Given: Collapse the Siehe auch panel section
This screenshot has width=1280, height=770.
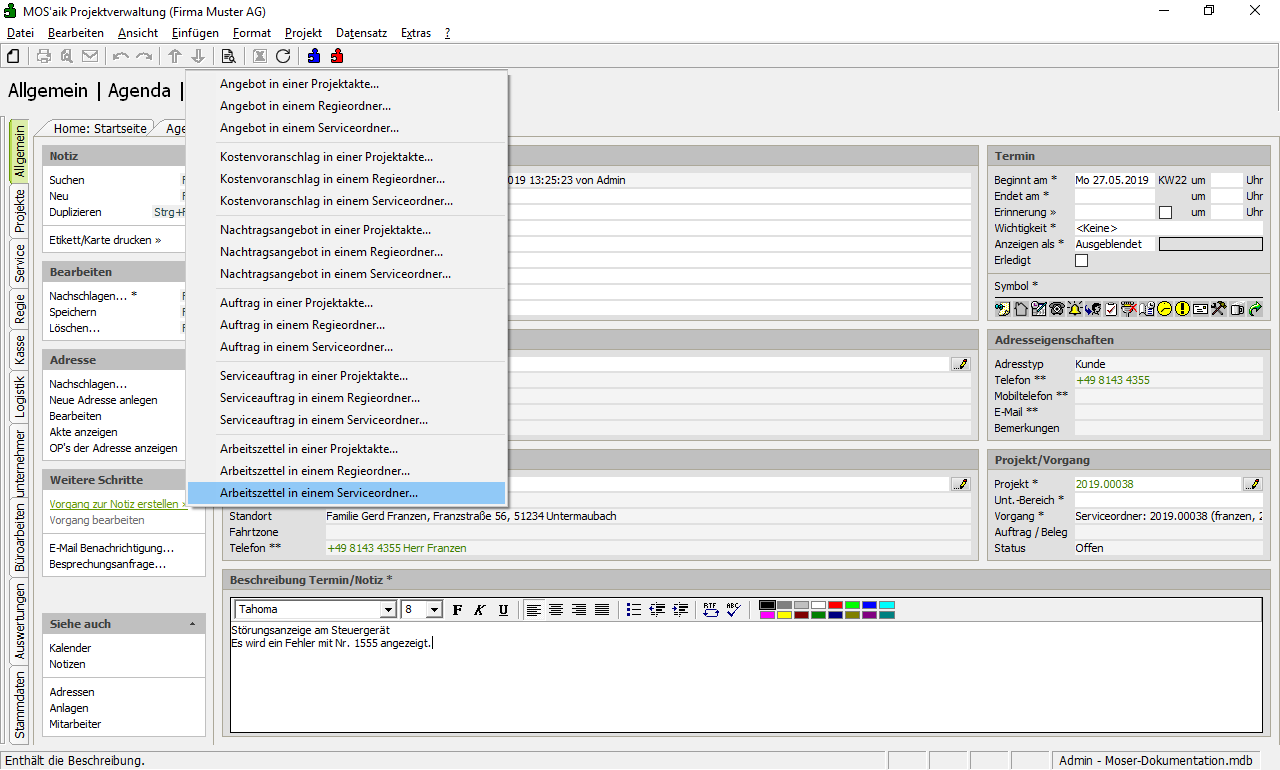Looking at the screenshot, I should [191, 624].
